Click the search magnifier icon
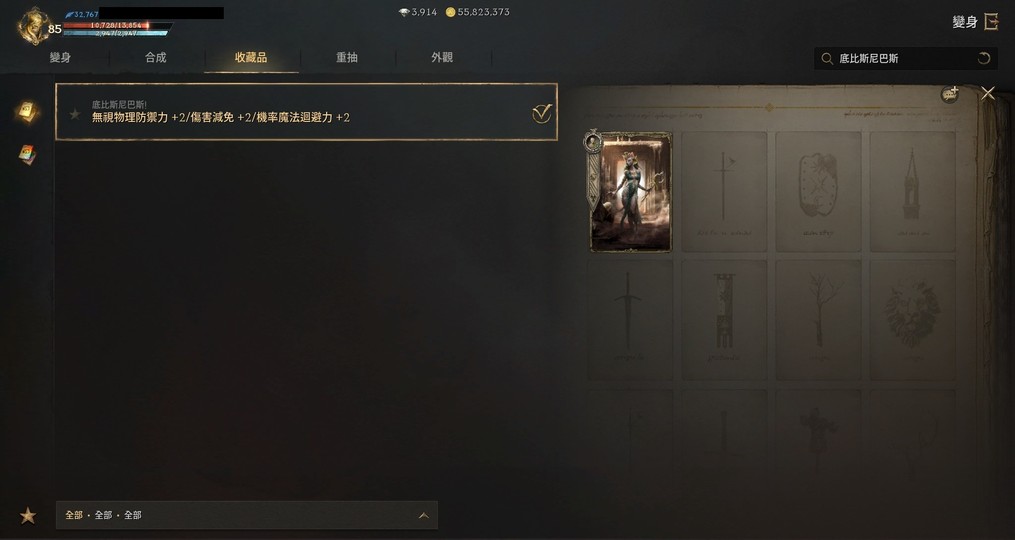Viewport: 1015px width, 540px height. (x=827, y=59)
